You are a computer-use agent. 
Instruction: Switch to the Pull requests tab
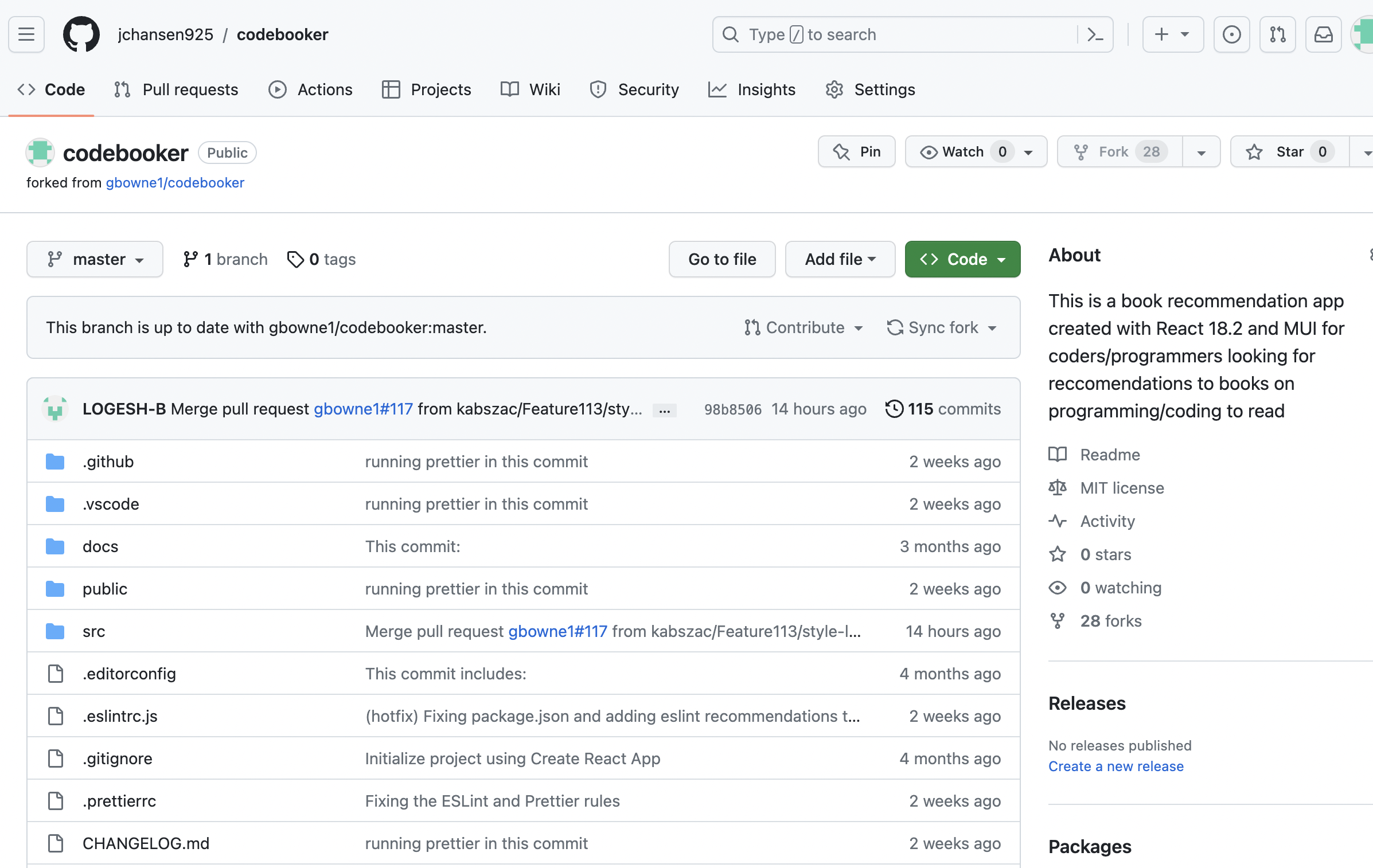pos(176,89)
